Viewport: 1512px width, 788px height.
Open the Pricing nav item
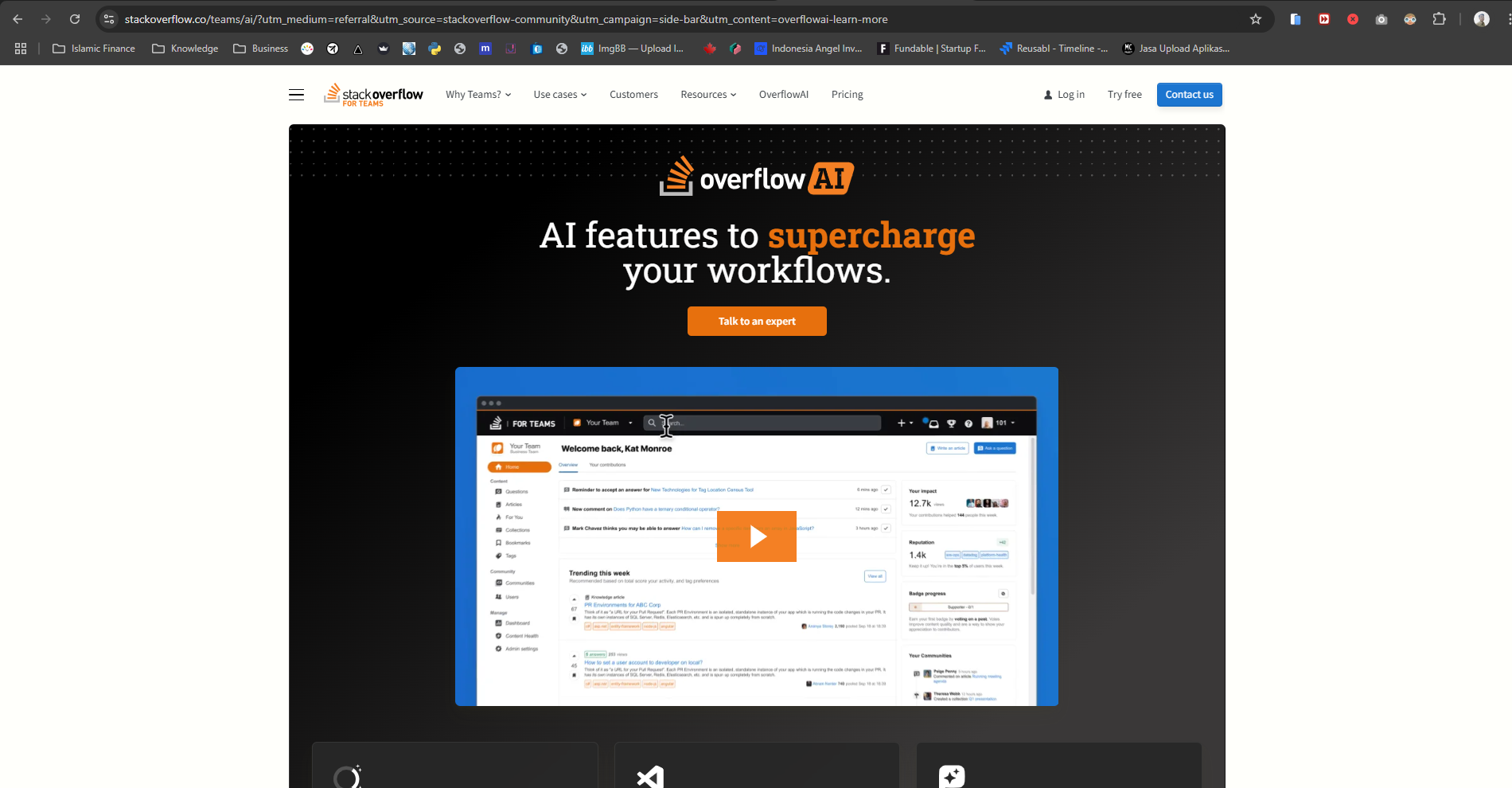click(x=848, y=95)
